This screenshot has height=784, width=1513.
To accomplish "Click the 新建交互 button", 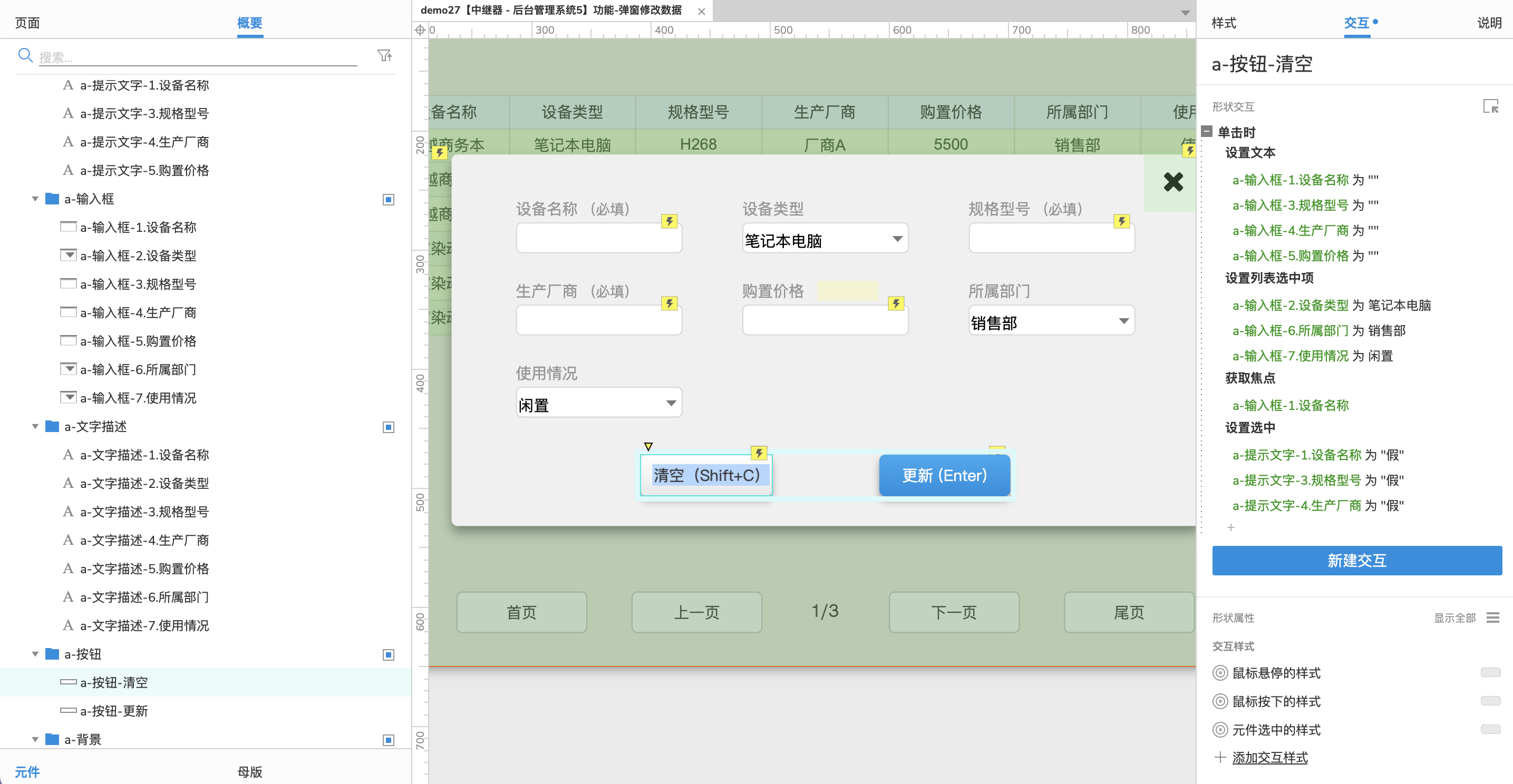I will click(x=1357, y=561).
